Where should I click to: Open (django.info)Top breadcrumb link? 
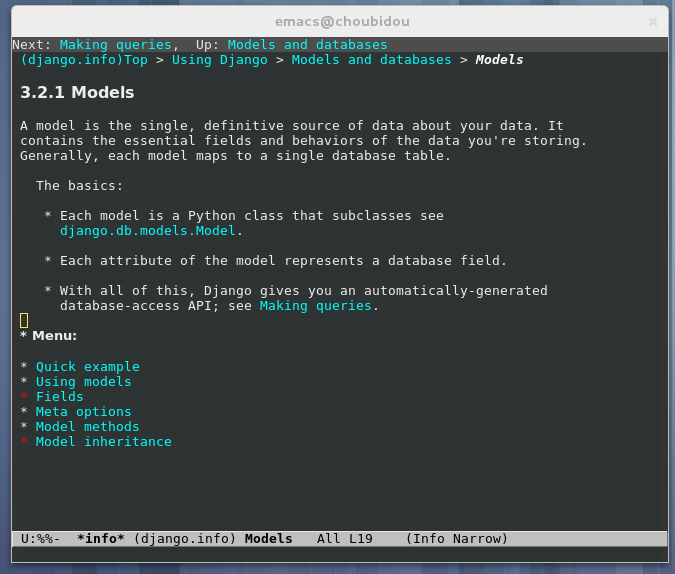point(84,60)
